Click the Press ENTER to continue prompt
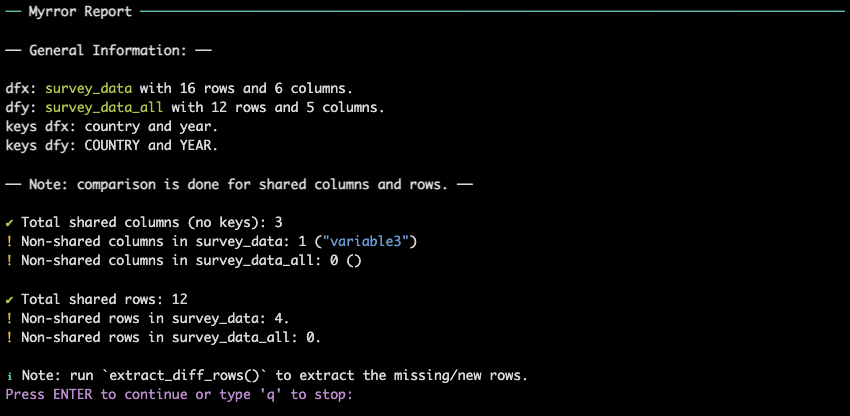This screenshot has width=850, height=416. click(179, 394)
